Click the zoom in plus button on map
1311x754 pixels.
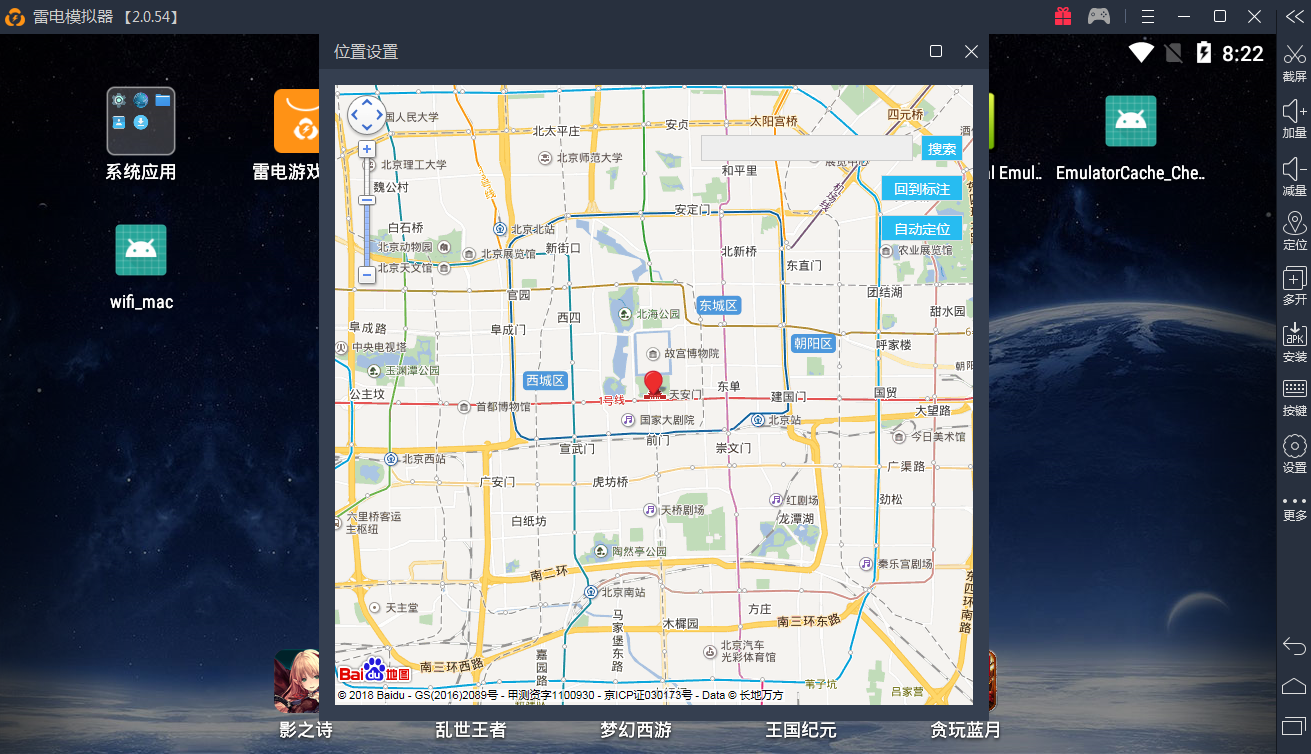367,149
